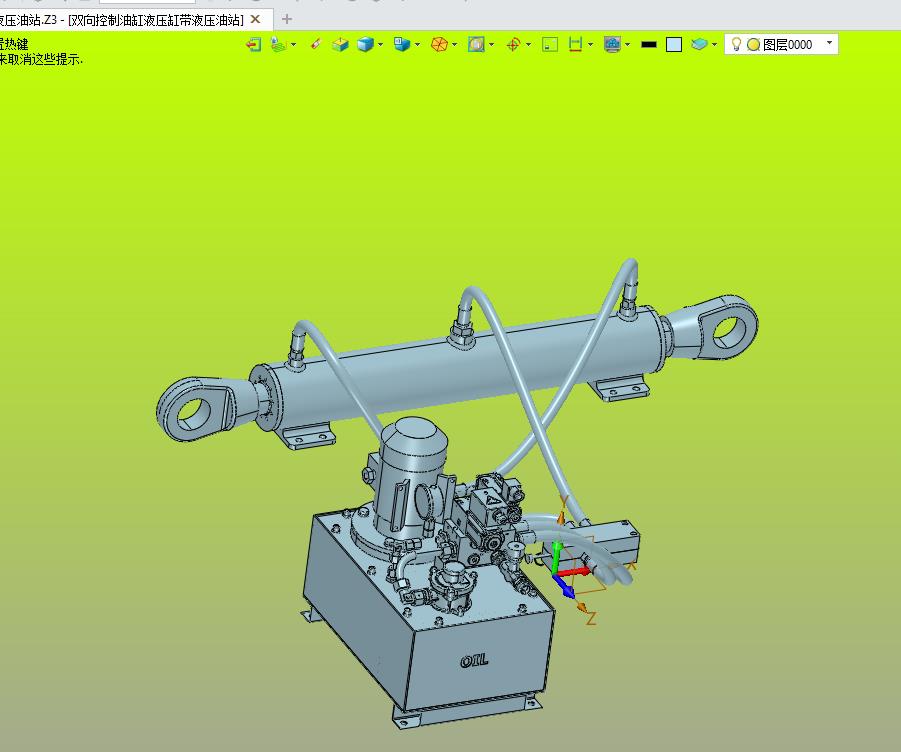
Task: Click the yellow circle layer status icon
Action: (x=753, y=45)
